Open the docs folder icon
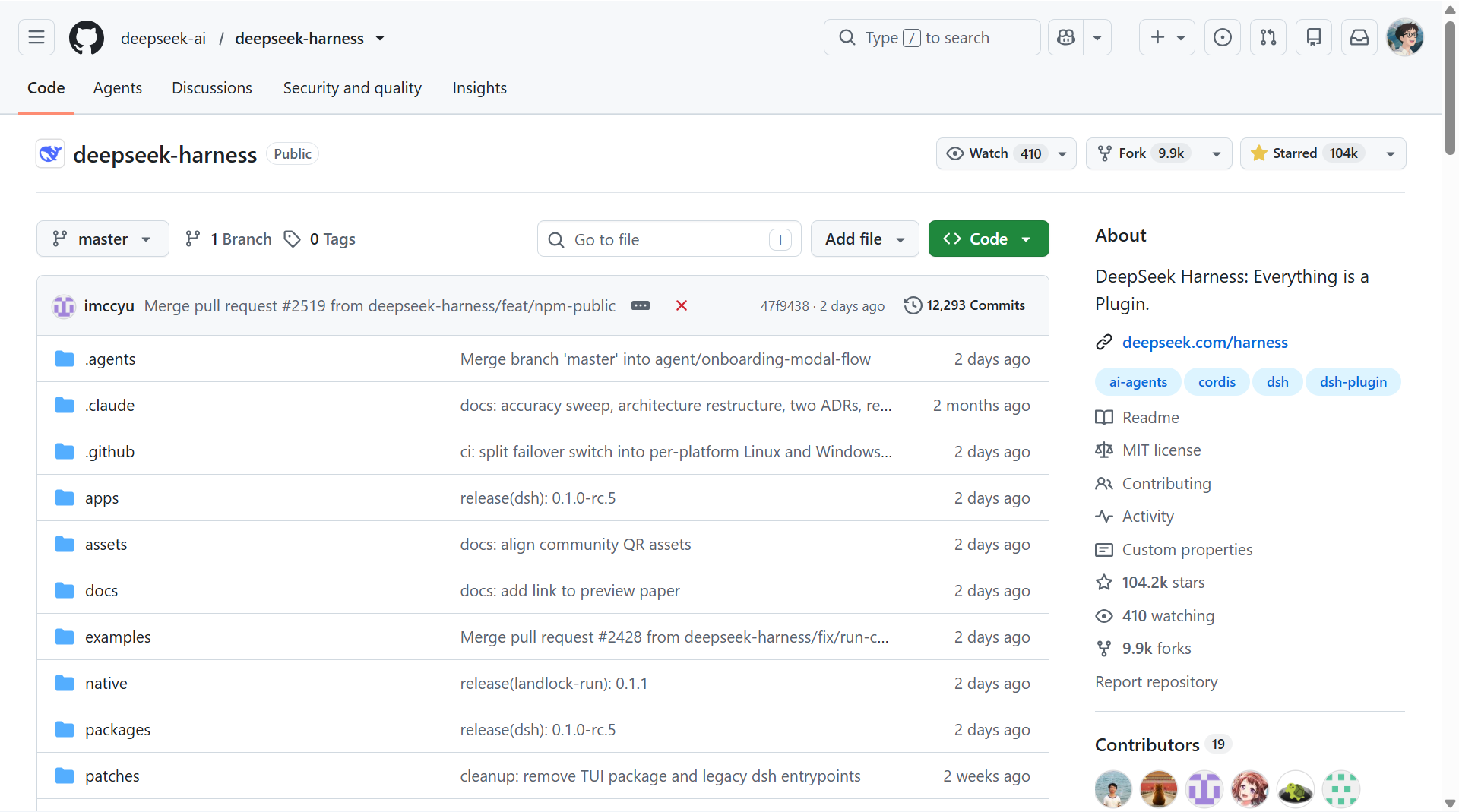 click(x=65, y=590)
